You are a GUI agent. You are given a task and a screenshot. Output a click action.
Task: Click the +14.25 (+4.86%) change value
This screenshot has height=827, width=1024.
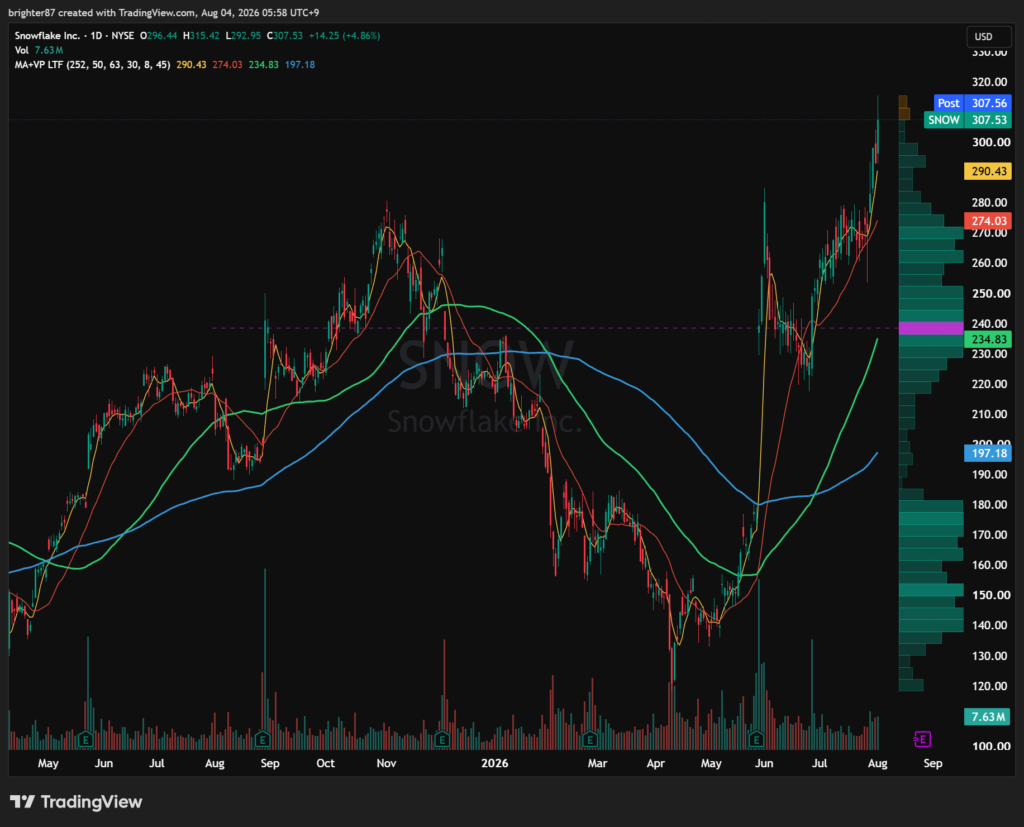(344, 35)
